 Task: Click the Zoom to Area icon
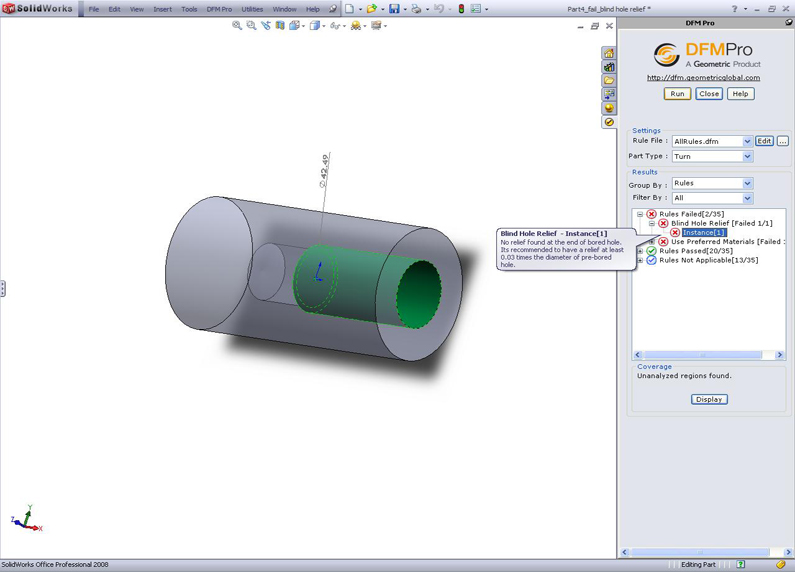[x=251, y=25]
